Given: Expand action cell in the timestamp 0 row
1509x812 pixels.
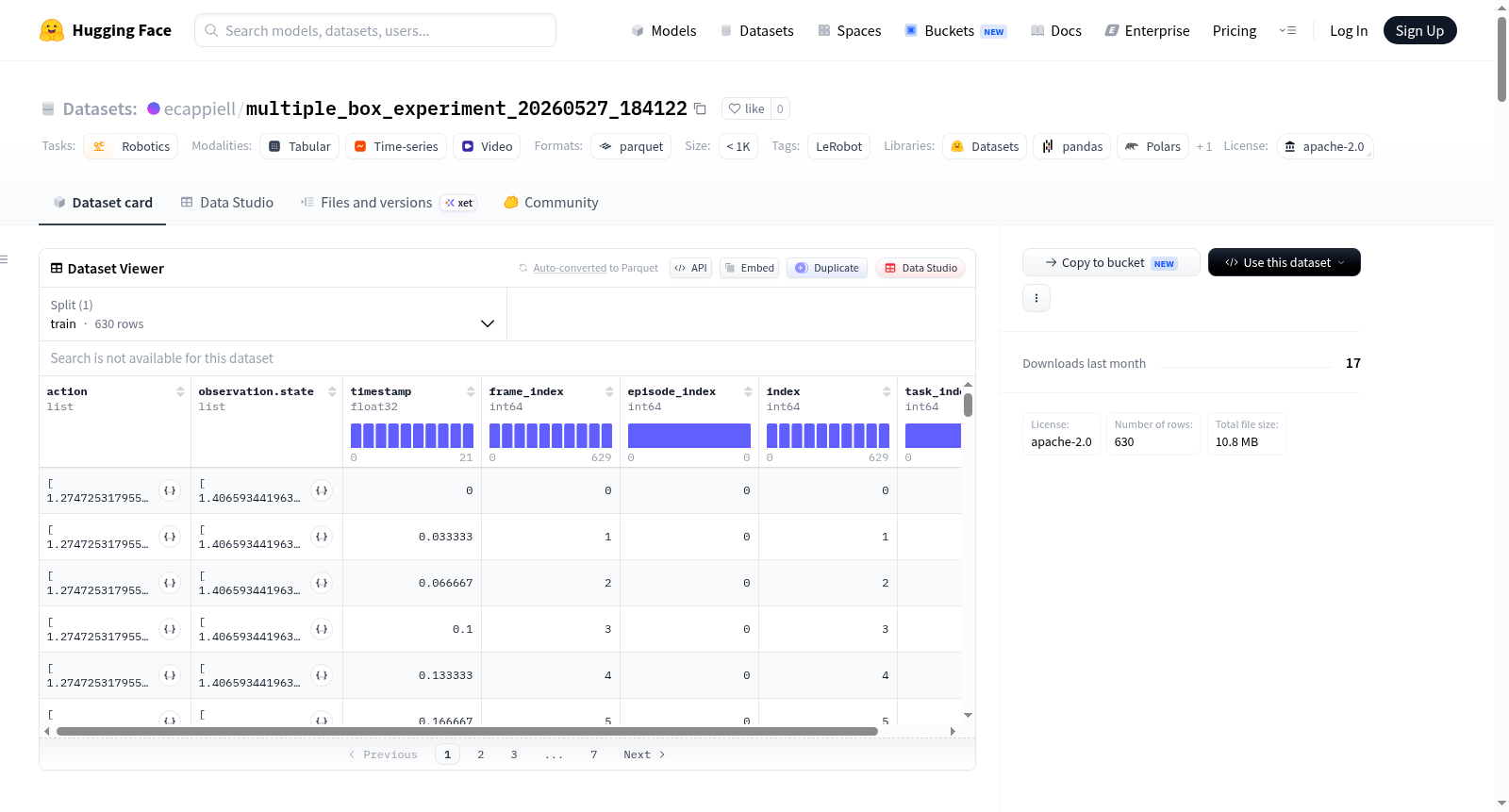Looking at the screenshot, I should pyautogui.click(x=170, y=490).
